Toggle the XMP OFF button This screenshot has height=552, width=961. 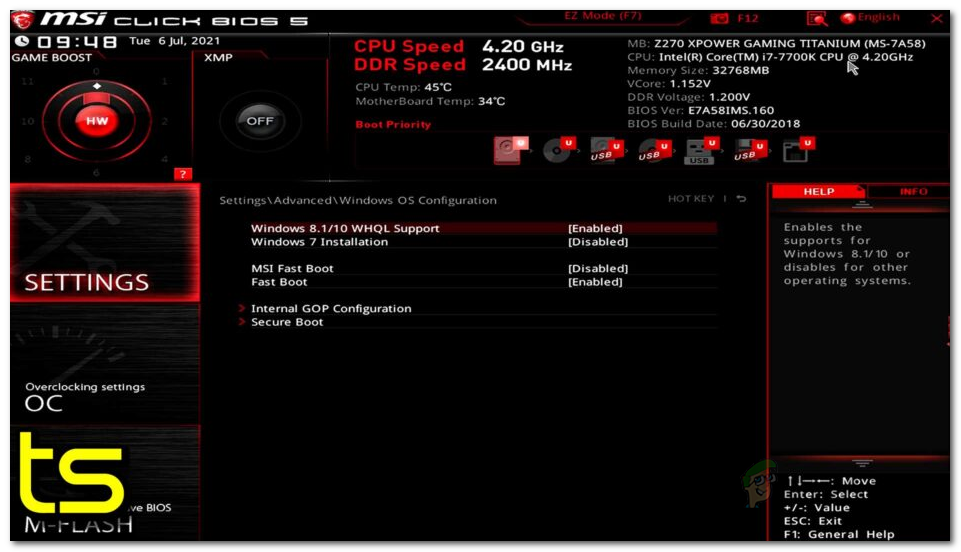[x=260, y=121]
